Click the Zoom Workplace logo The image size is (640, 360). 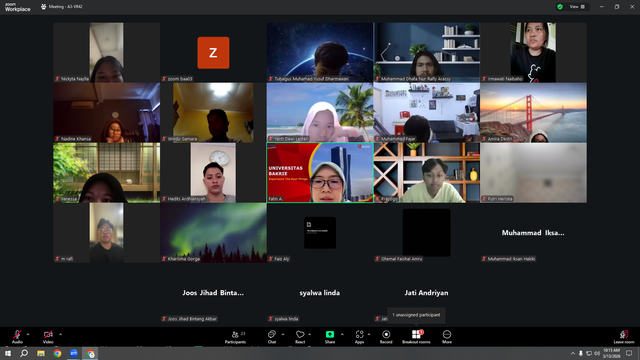18,7
